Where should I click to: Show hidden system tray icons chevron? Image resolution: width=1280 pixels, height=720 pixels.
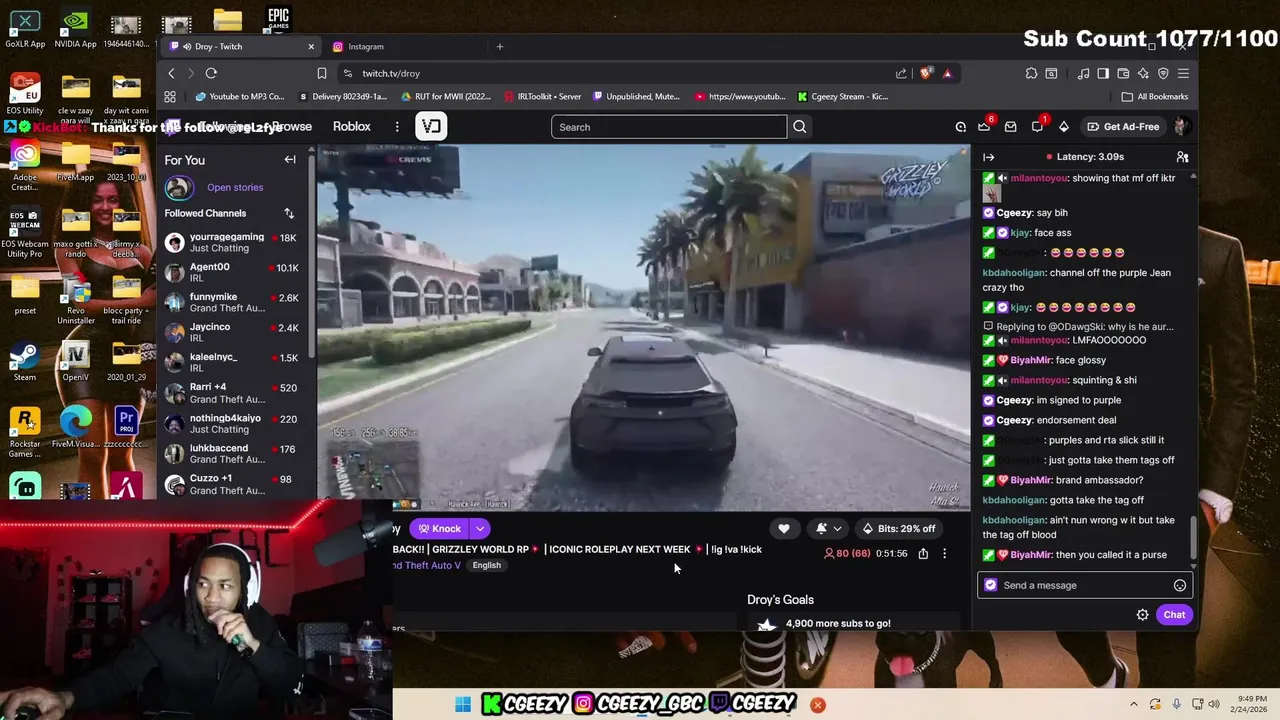(1134, 705)
